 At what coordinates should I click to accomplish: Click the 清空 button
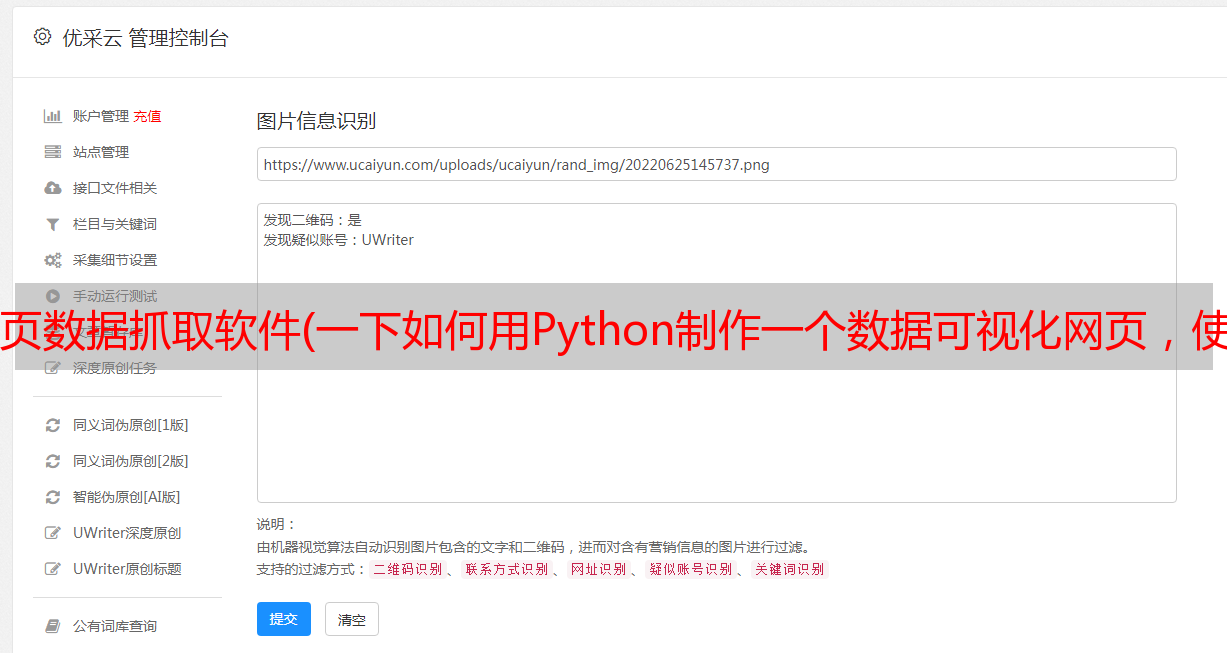pos(352,619)
